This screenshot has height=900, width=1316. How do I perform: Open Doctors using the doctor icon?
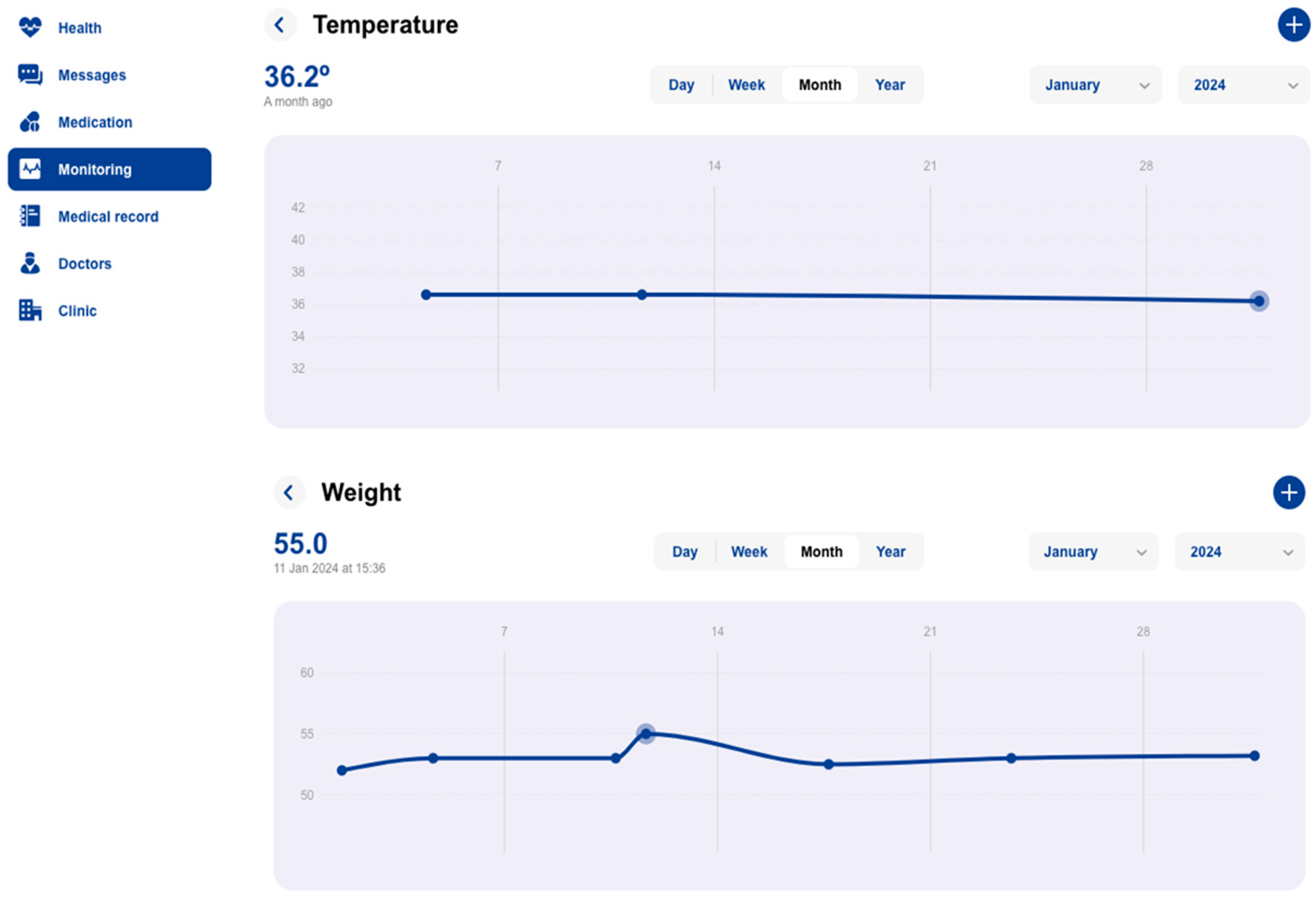30,263
